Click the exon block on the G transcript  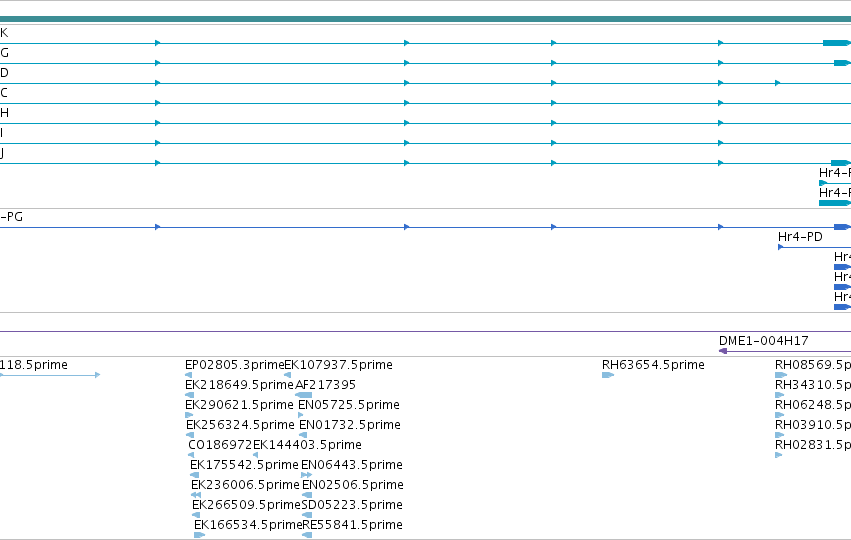click(842, 63)
